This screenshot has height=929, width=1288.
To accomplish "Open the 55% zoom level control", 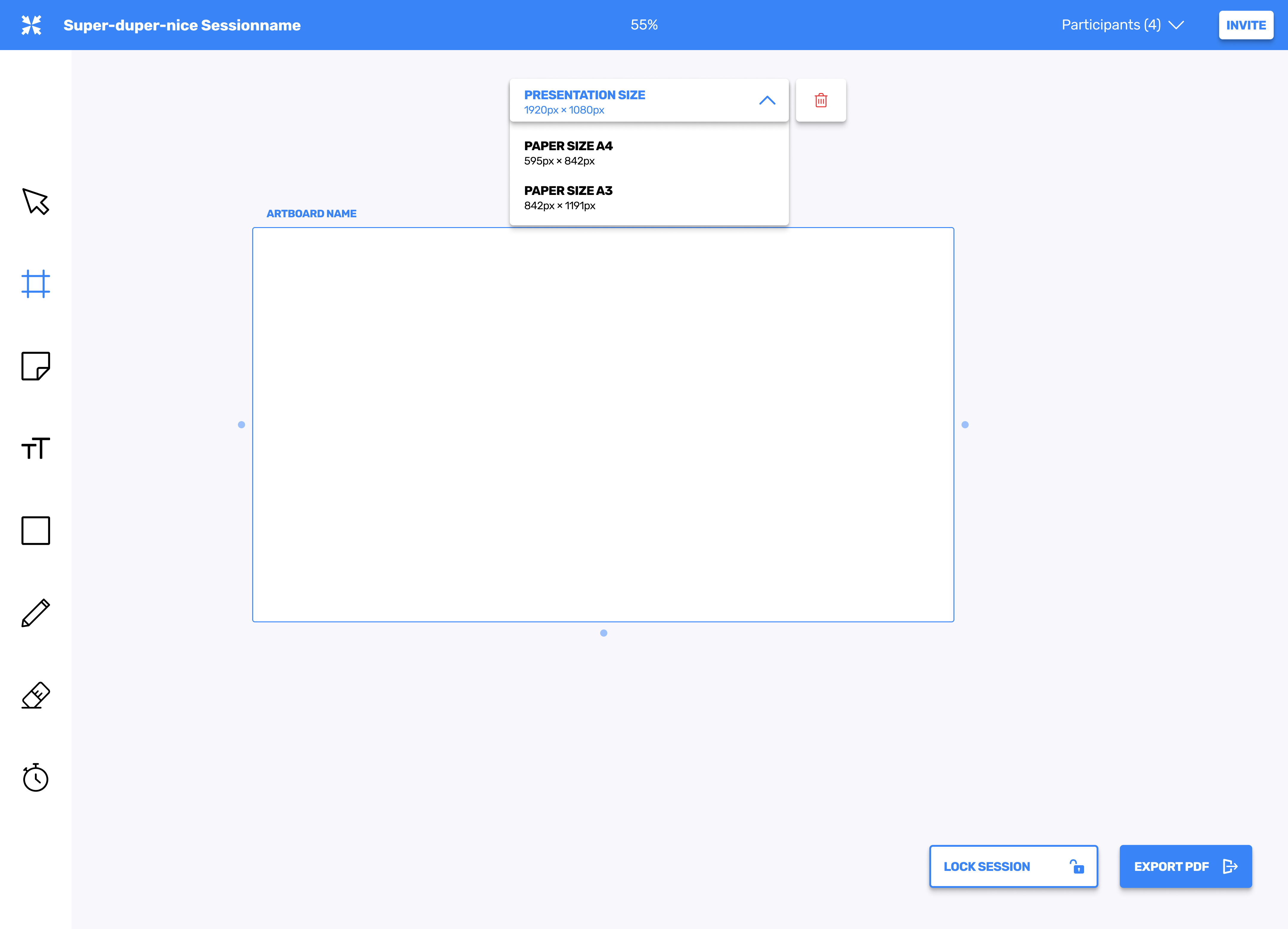I will (644, 25).
